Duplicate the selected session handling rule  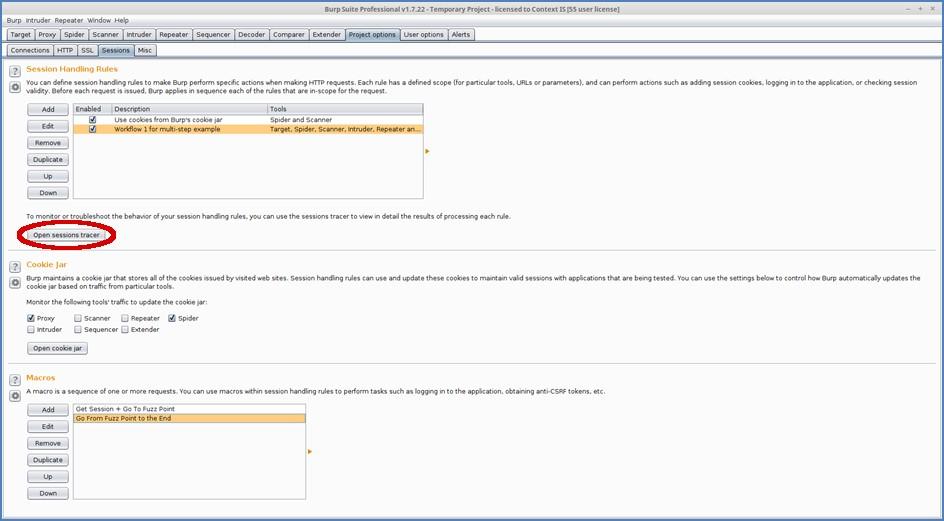pos(48,160)
